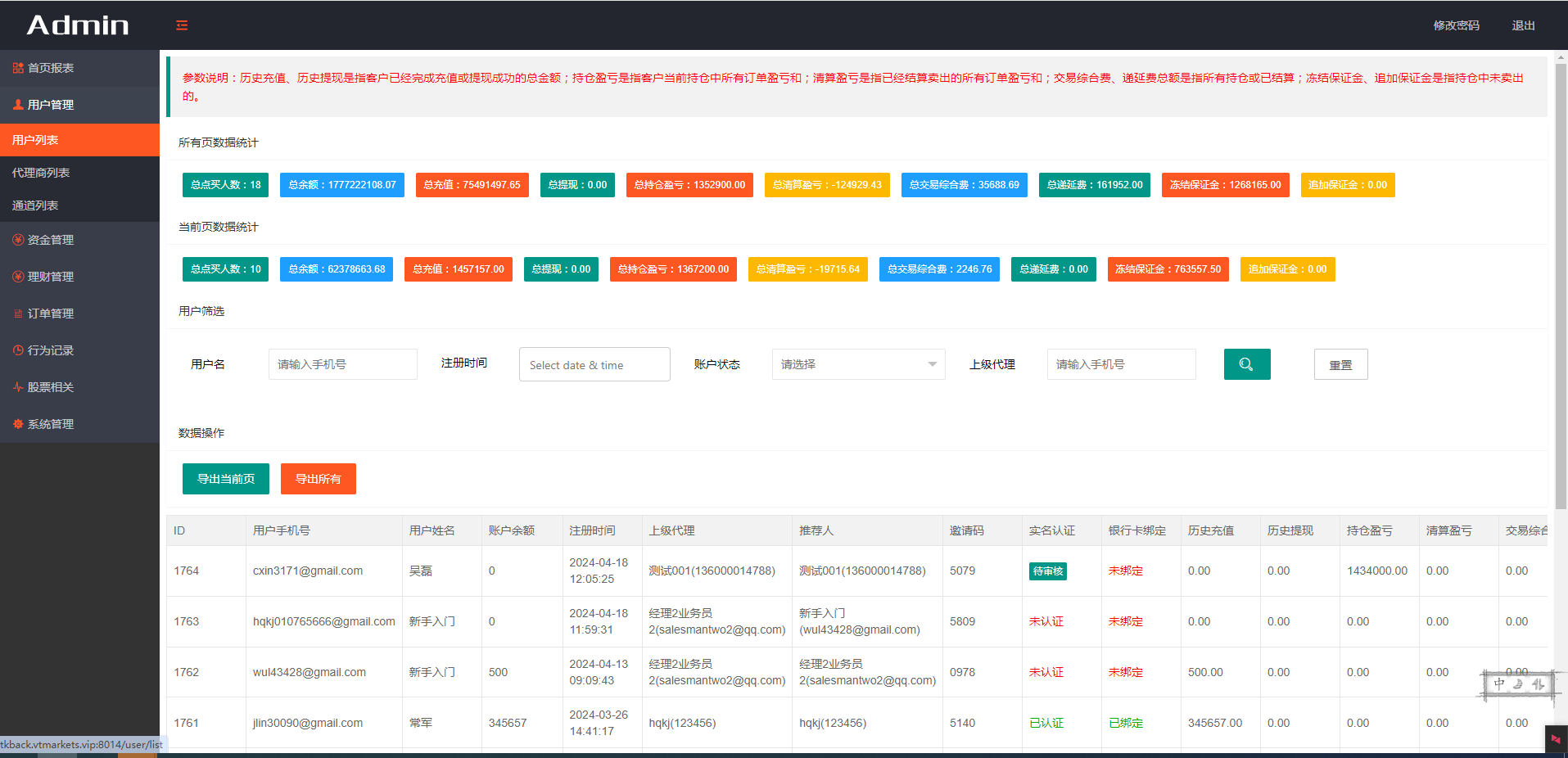Click the 系统管理 gear icon
1568x758 pixels.
[18, 424]
